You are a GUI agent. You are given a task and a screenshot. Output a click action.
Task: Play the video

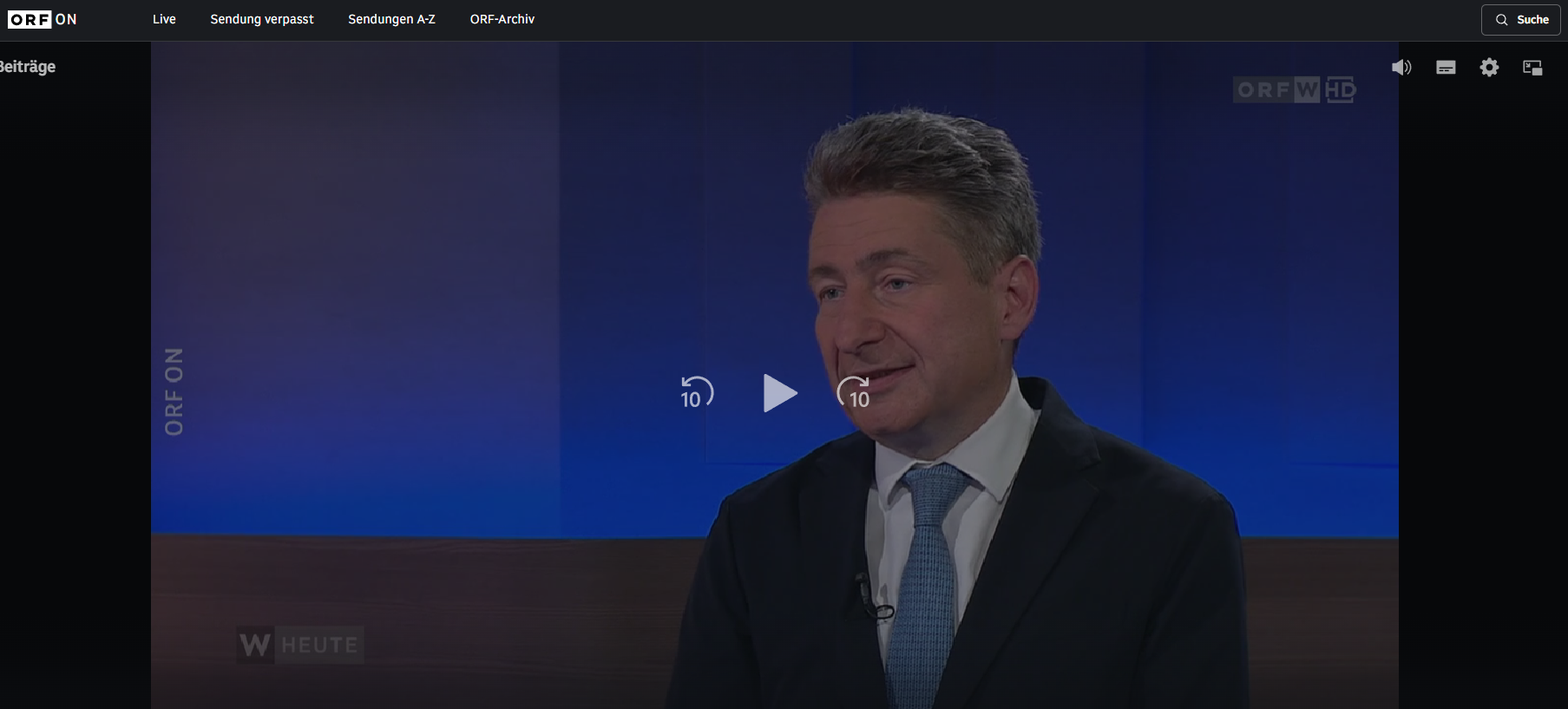pyautogui.click(x=779, y=393)
